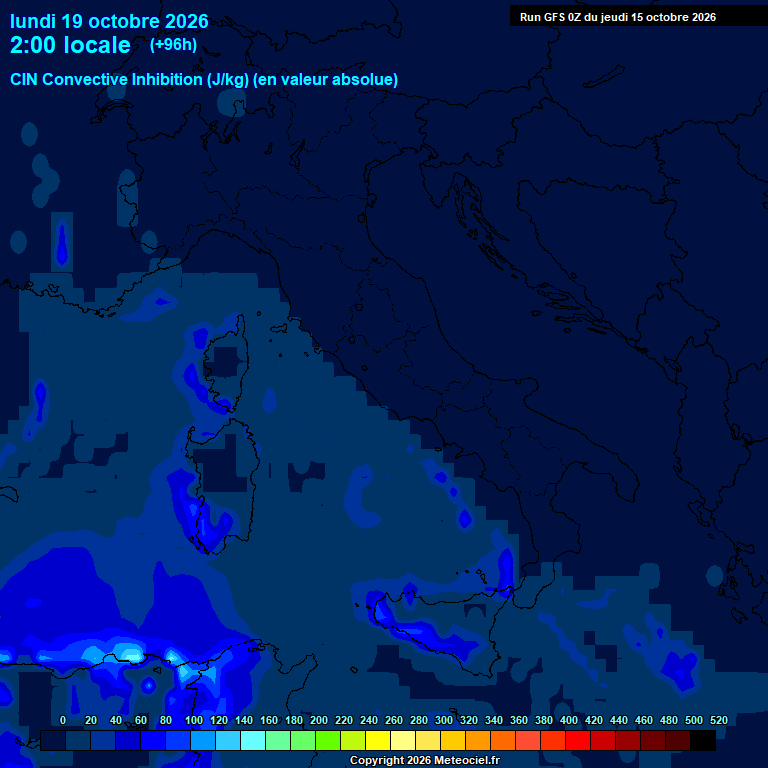Click the legend swatch between 0 and 20
This screenshot has height=768, width=768.
78,740
